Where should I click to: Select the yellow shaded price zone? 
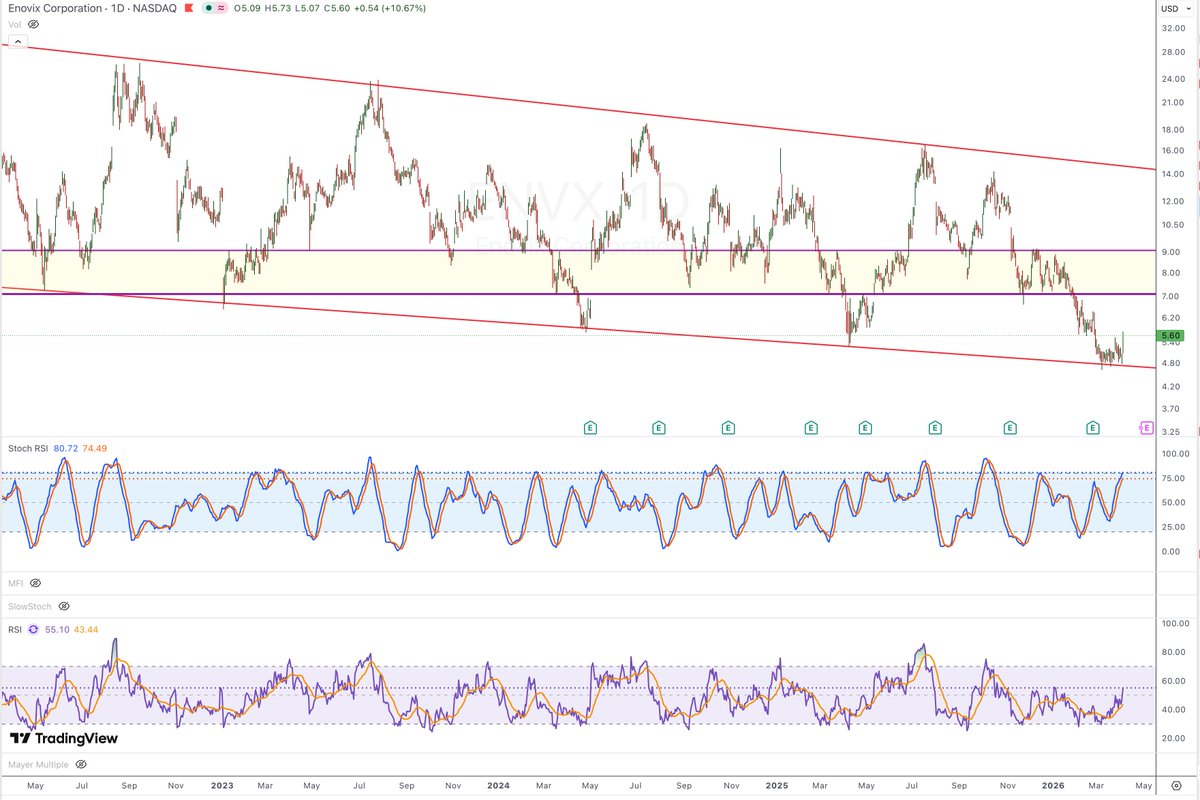pyautogui.click(x=578, y=272)
